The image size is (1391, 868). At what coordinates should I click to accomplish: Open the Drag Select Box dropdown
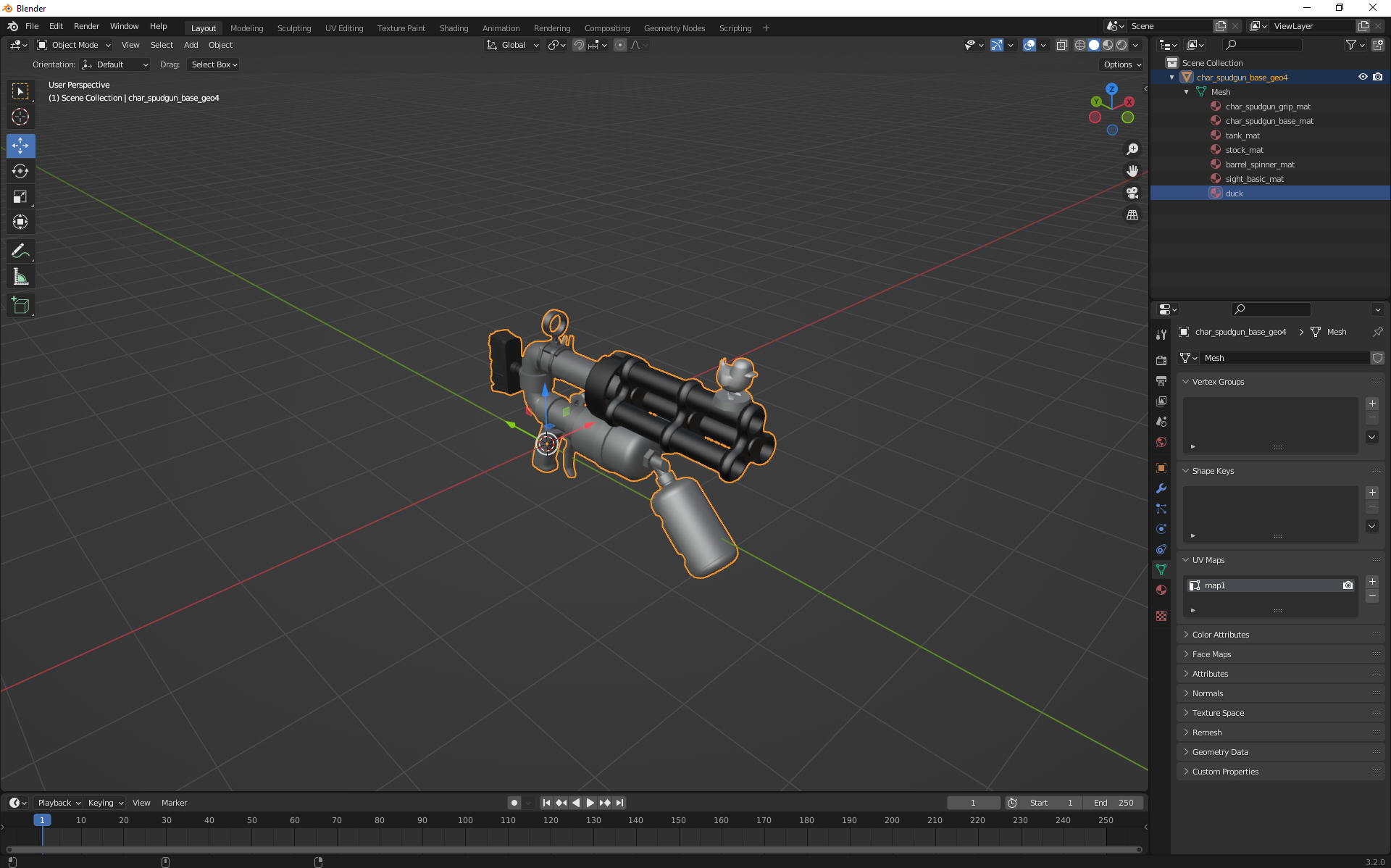(214, 64)
